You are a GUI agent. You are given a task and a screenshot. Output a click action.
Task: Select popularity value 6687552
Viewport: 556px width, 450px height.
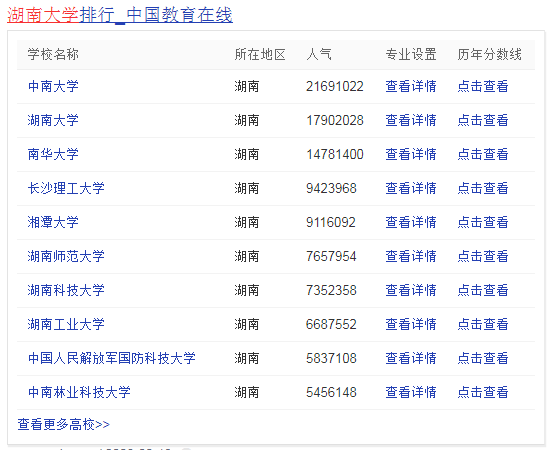(x=331, y=324)
